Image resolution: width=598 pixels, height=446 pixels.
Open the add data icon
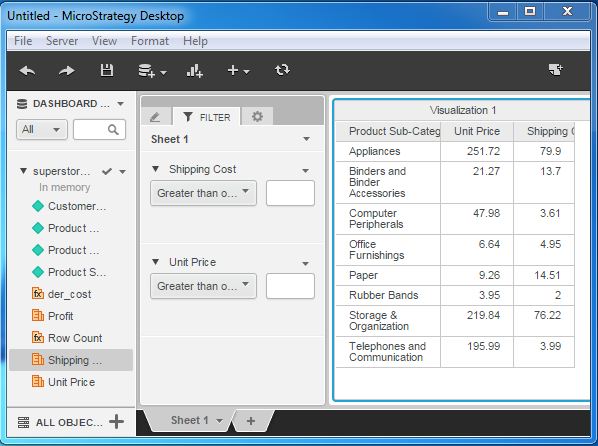(152, 71)
